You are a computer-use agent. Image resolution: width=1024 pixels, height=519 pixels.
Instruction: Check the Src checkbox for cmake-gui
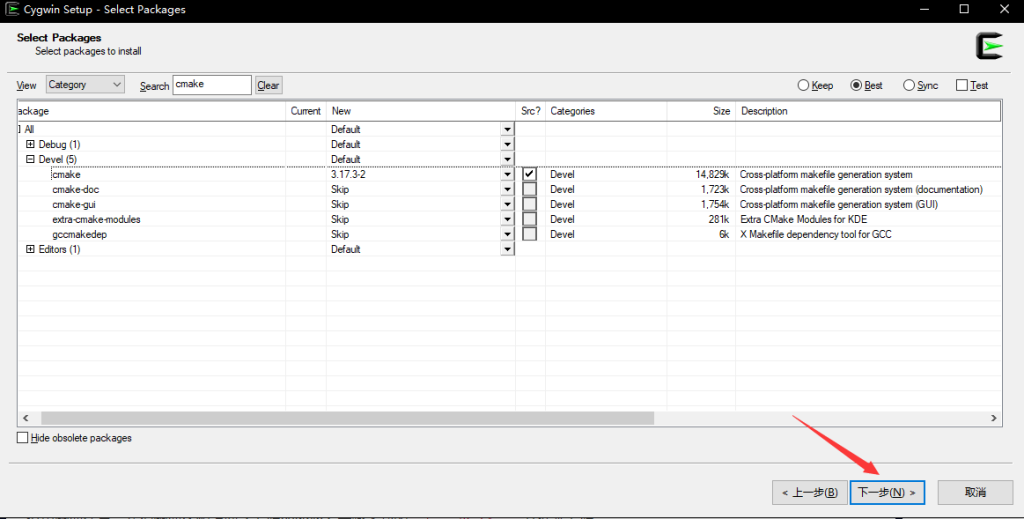tap(530, 204)
